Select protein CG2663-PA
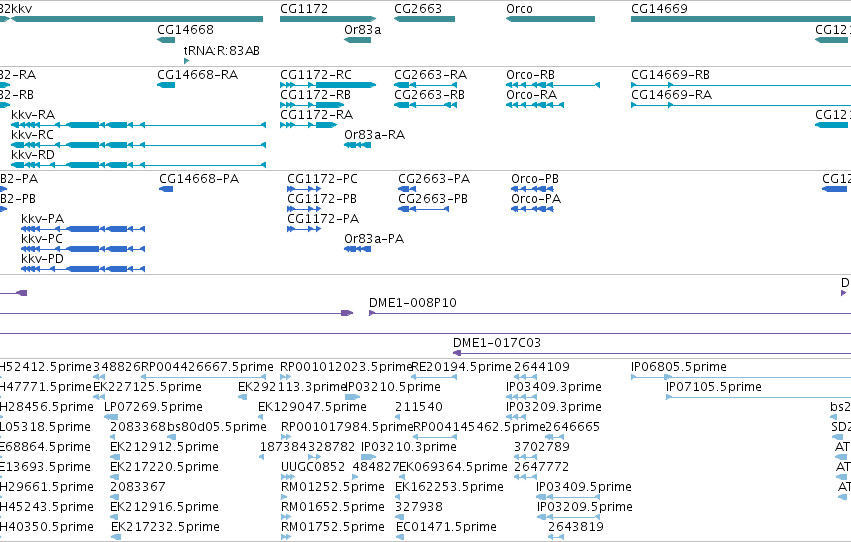This screenshot has height=542, width=851. [x=434, y=179]
